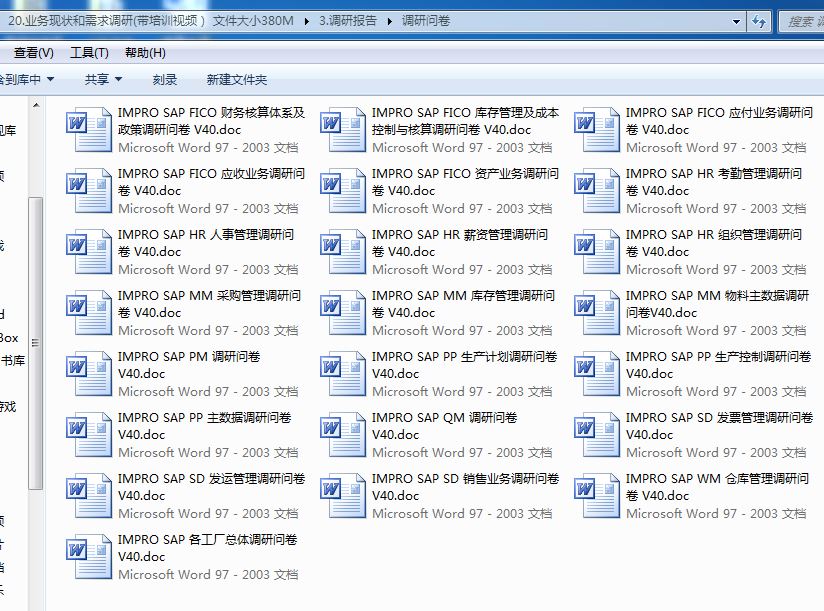This screenshot has width=824, height=611.
Task: Select file name IMPRO SAP FICO 库存管理及成本控制与核算调研问卷
Action: point(465,121)
